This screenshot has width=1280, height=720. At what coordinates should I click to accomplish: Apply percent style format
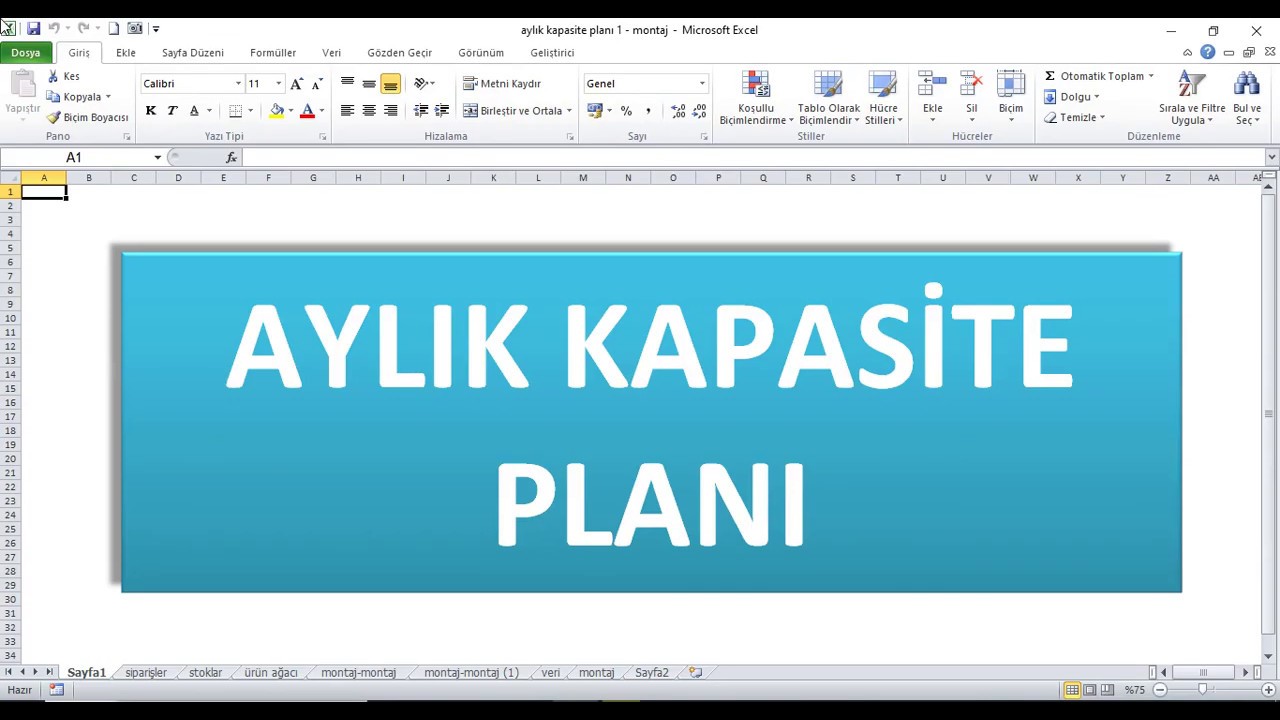(x=626, y=111)
